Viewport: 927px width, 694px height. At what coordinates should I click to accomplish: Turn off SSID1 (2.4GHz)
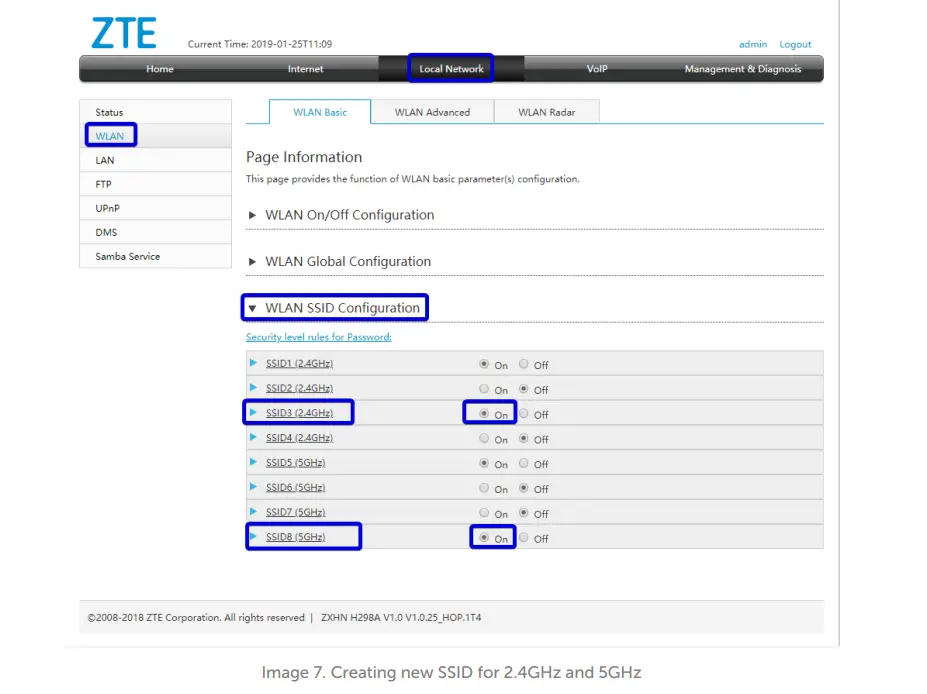tap(525, 364)
